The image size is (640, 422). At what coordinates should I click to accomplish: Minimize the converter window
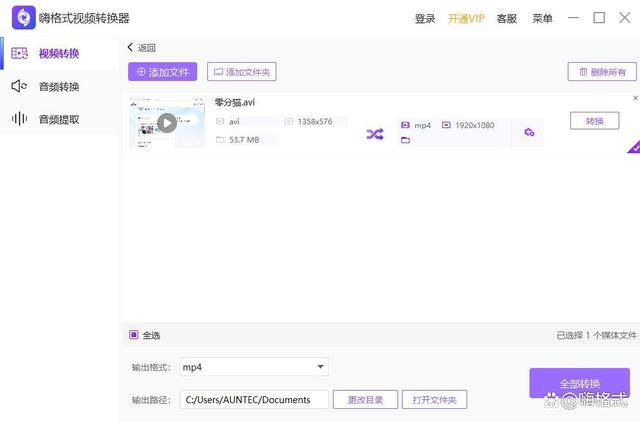[573, 18]
